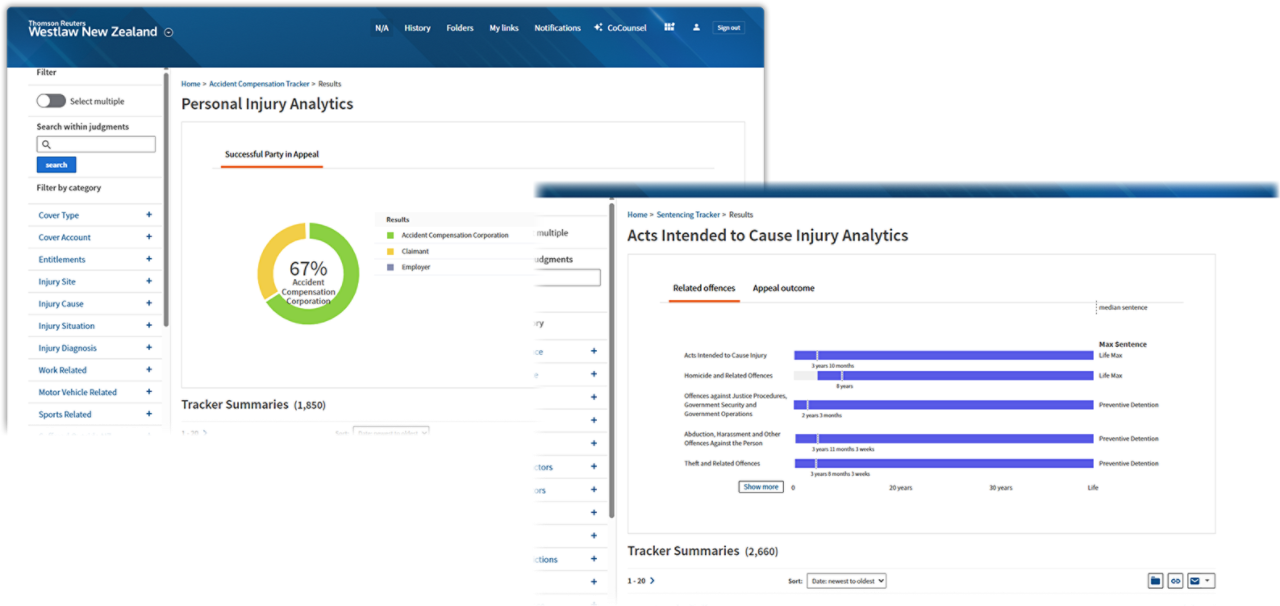The height and width of the screenshot is (606, 1280).
Task: Save results to a folder using folder icon
Action: [x=1155, y=580]
